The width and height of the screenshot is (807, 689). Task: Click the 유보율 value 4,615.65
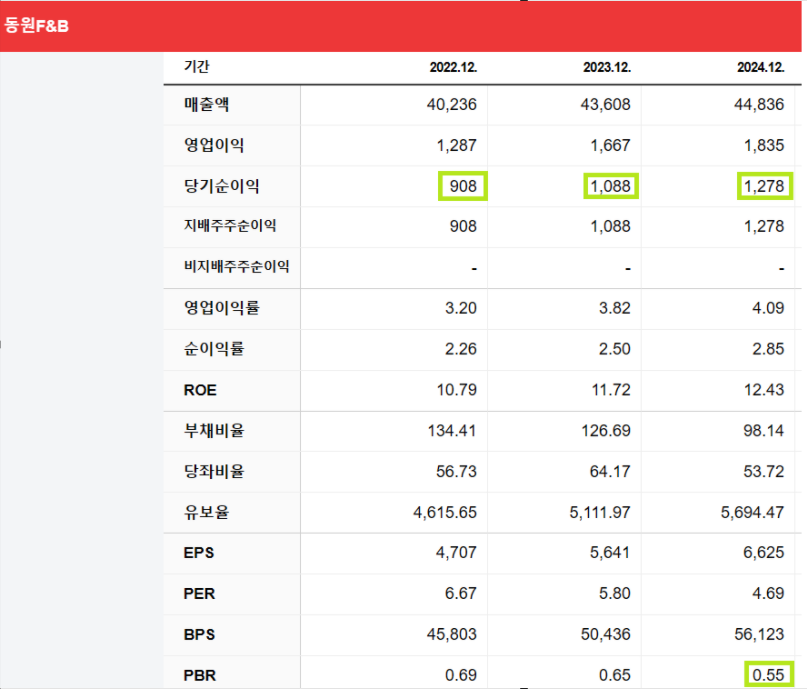pos(445,512)
